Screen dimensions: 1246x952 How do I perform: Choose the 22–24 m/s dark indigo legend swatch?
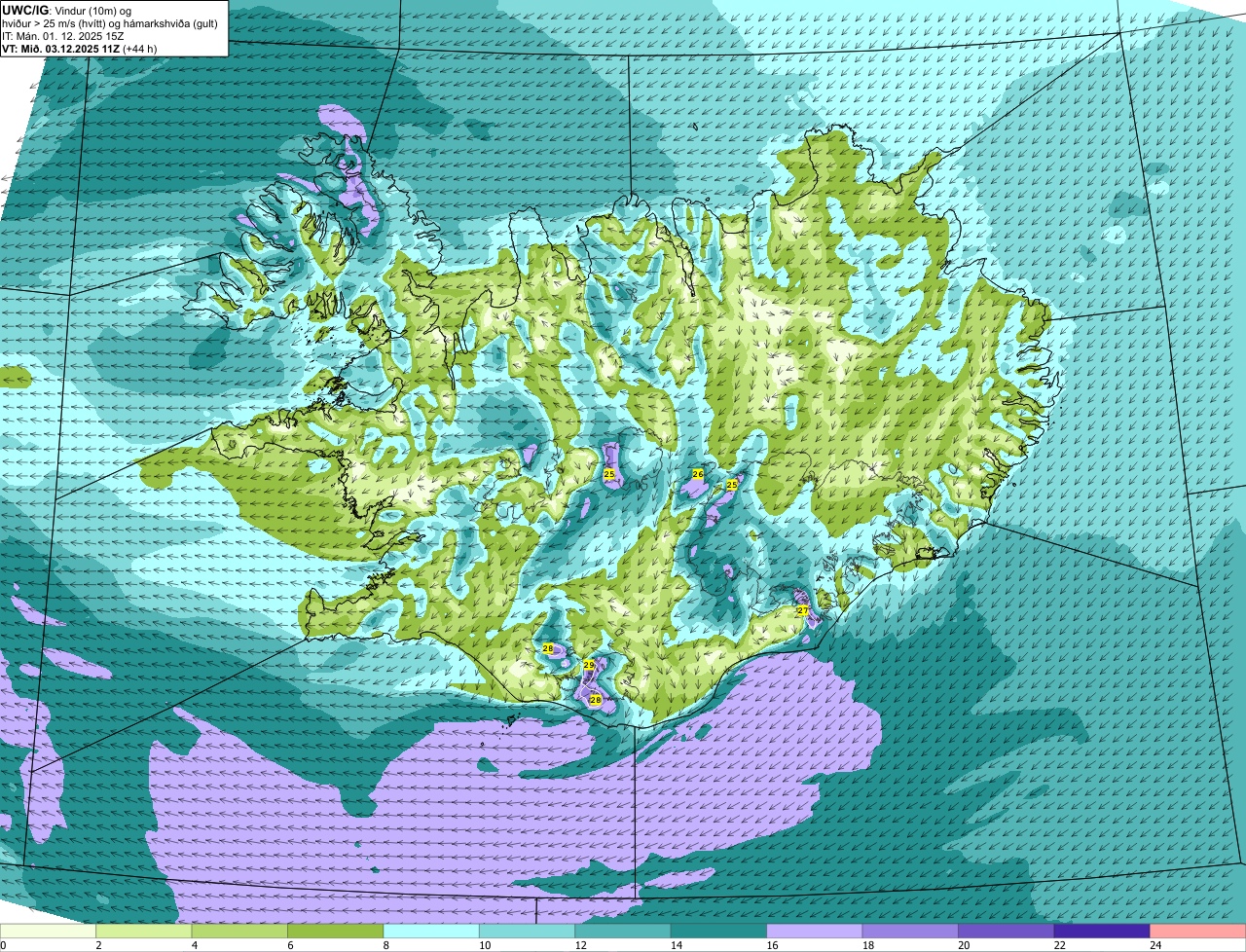[1102, 931]
